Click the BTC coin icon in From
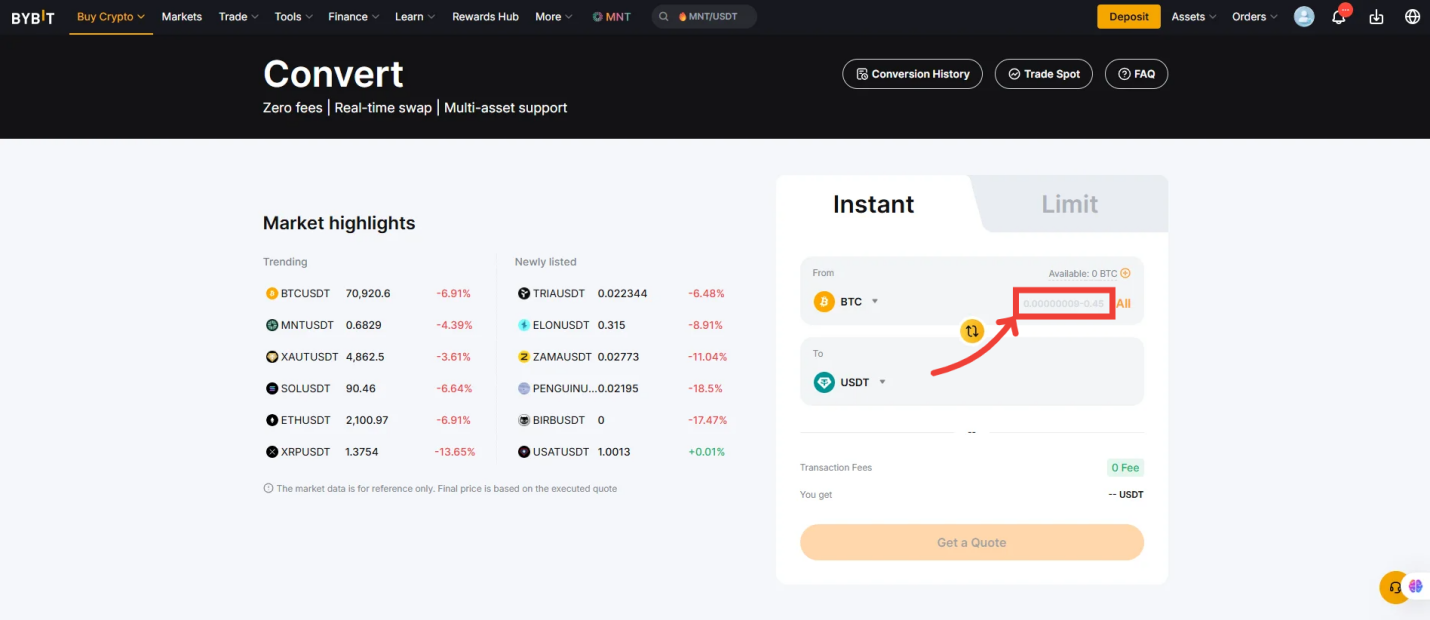1430x620 pixels. pos(824,301)
